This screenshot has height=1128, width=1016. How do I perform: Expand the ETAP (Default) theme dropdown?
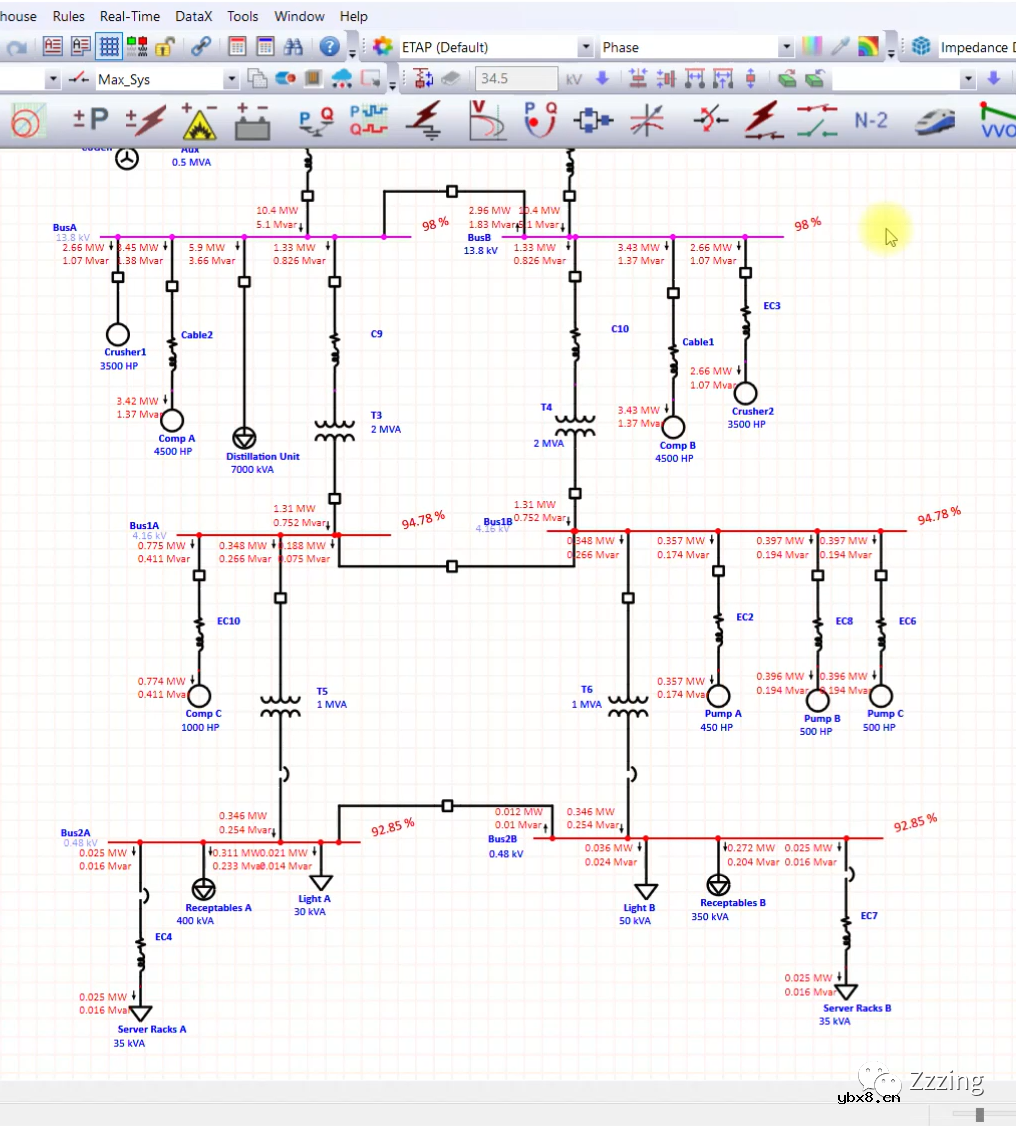pos(585,48)
